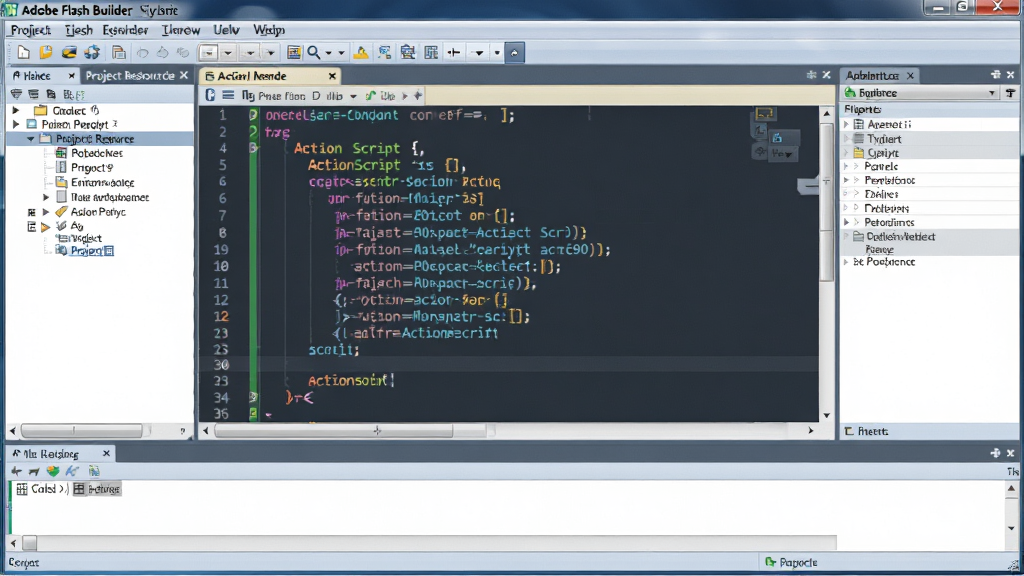Click the highlighted last button in main toolbar
This screenshot has height=576, width=1024.
click(x=515, y=52)
